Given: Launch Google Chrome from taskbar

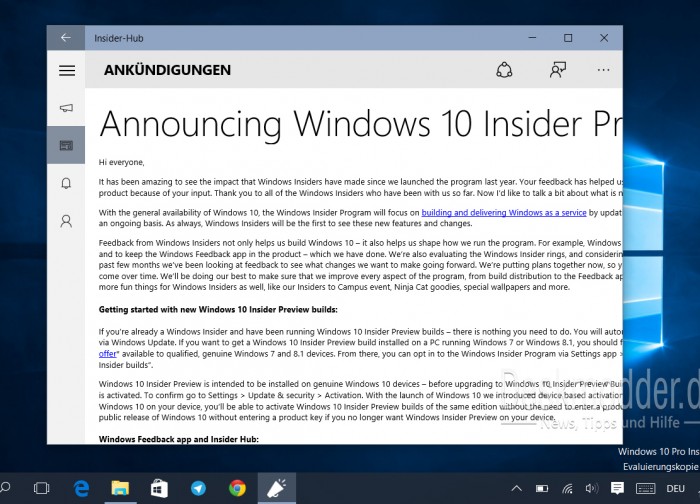Looking at the screenshot, I should (x=238, y=488).
